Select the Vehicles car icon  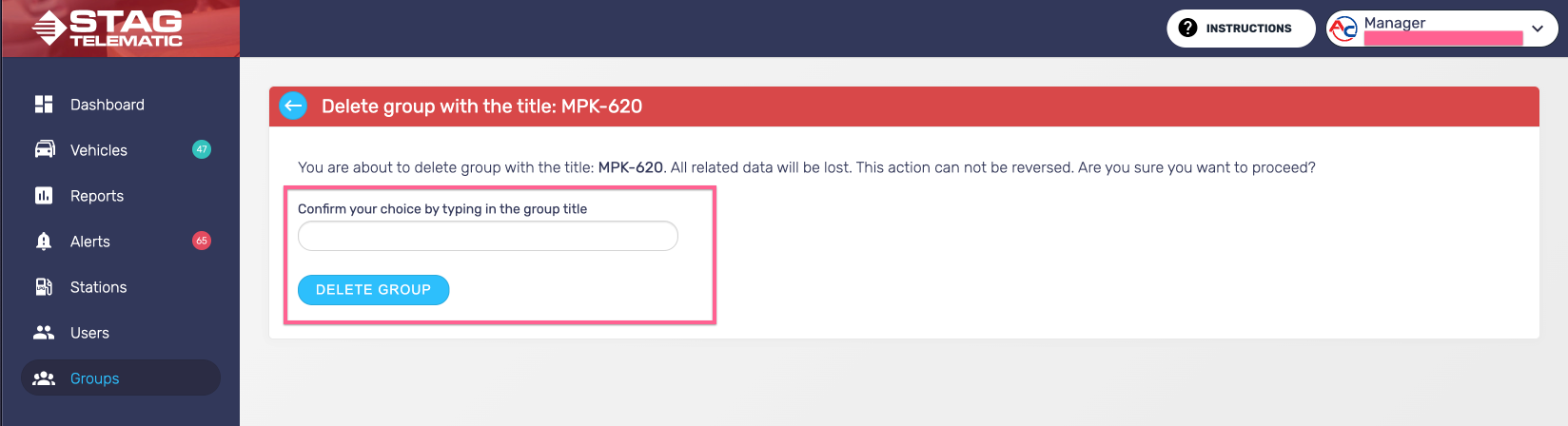[45, 149]
